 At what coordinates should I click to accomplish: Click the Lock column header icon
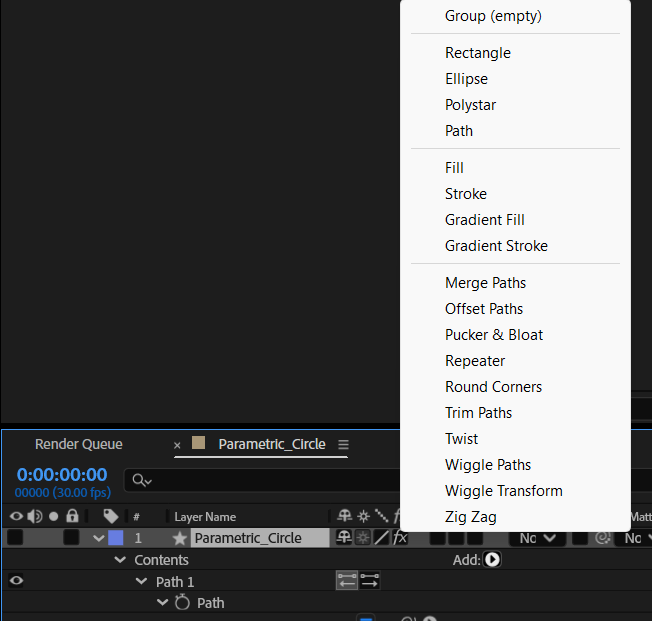tap(72, 516)
